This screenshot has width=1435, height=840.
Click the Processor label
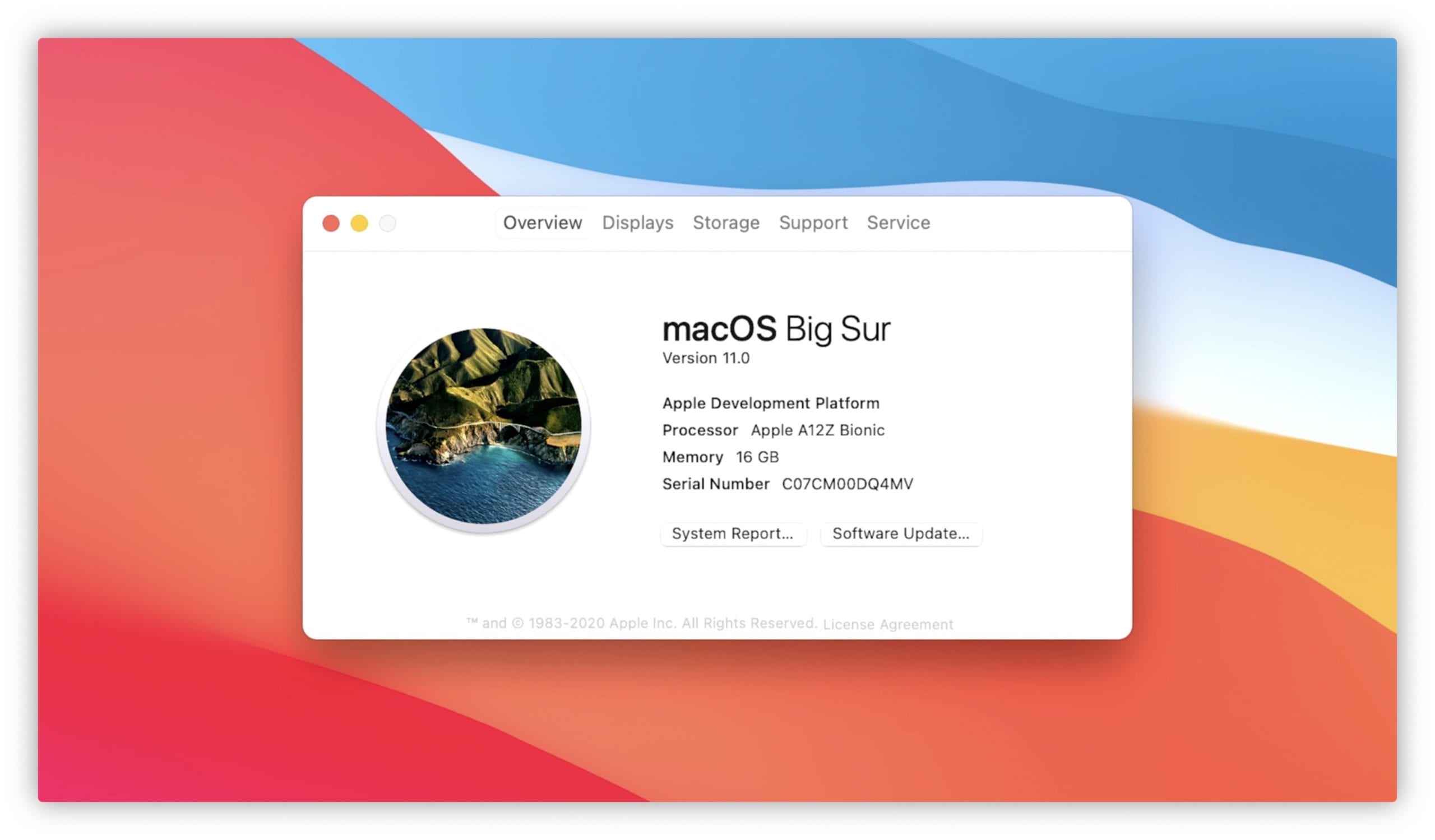tap(700, 430)
